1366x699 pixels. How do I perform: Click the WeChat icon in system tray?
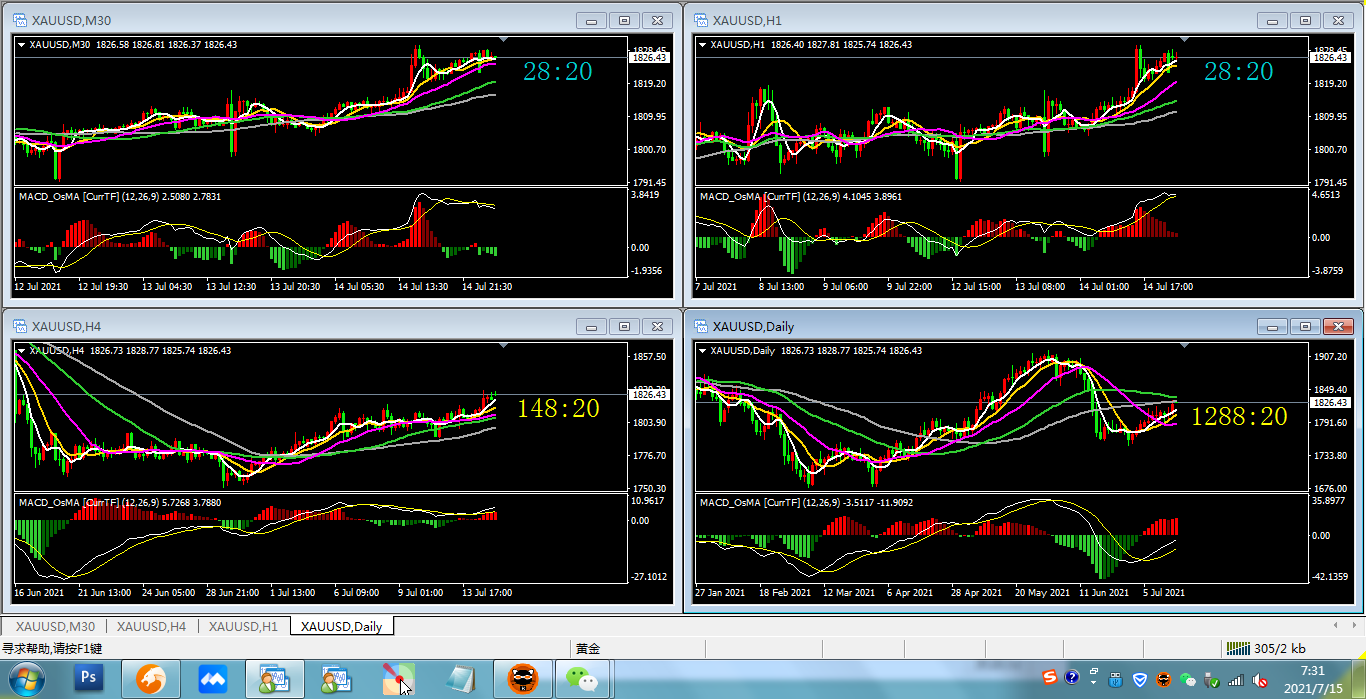(1187, 680)
